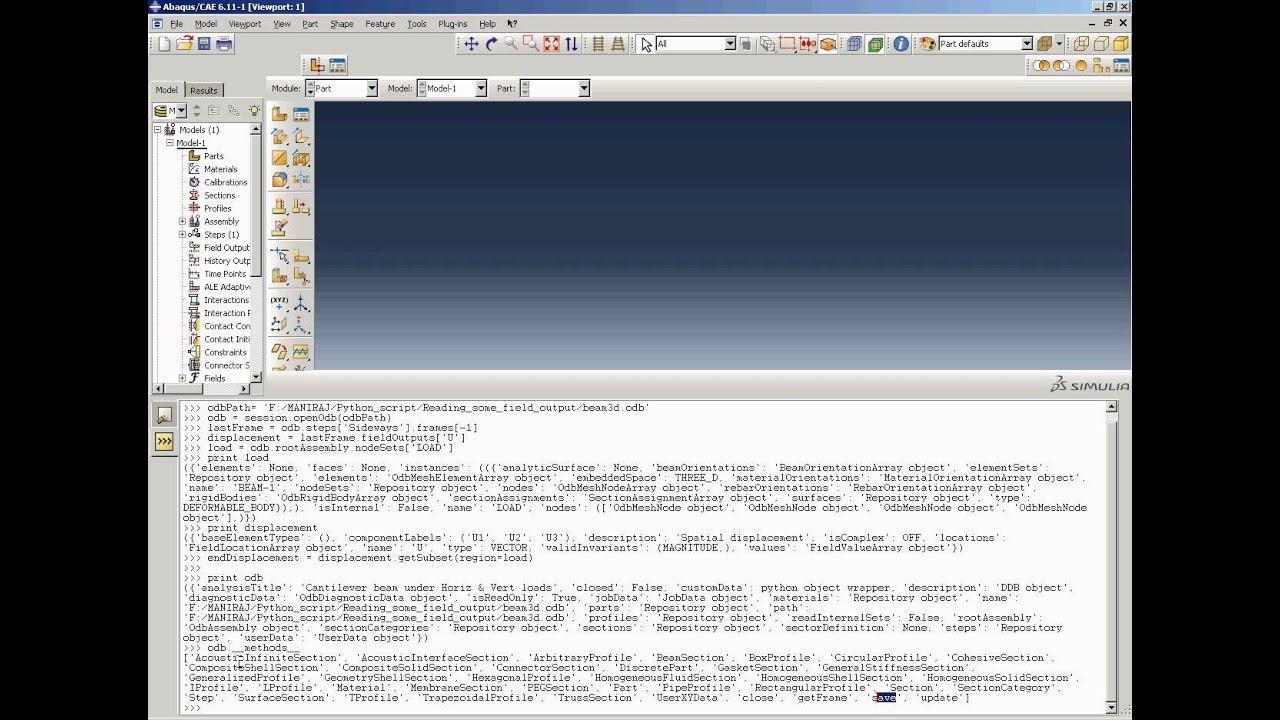Image resolution: width=1280 pixels, height=720 pixels.
Task: Click the message area icon above command prompt
Action: click(164, 414)
